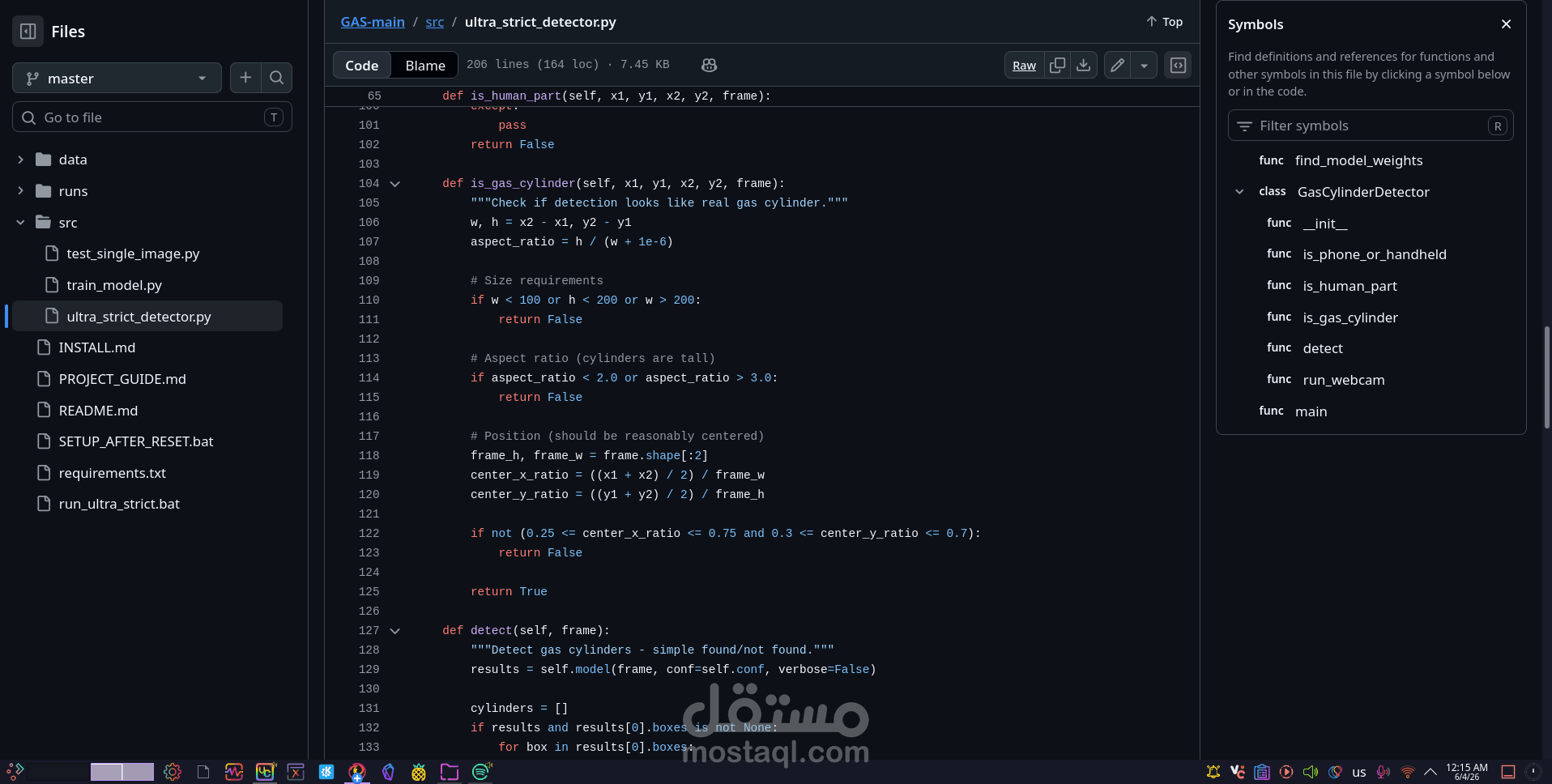Open the file search magnifier button
Viewport: 1552px width, 784px height.
(x=276, y=78)
